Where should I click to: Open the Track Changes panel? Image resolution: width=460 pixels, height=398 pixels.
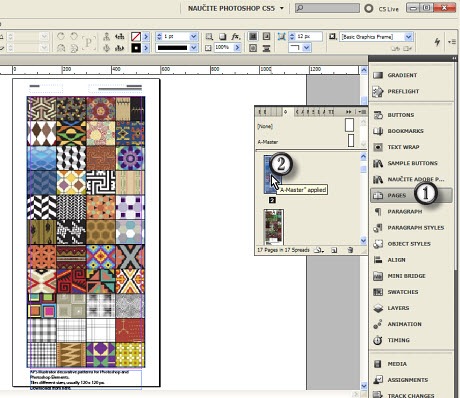[x=411, y=395]
